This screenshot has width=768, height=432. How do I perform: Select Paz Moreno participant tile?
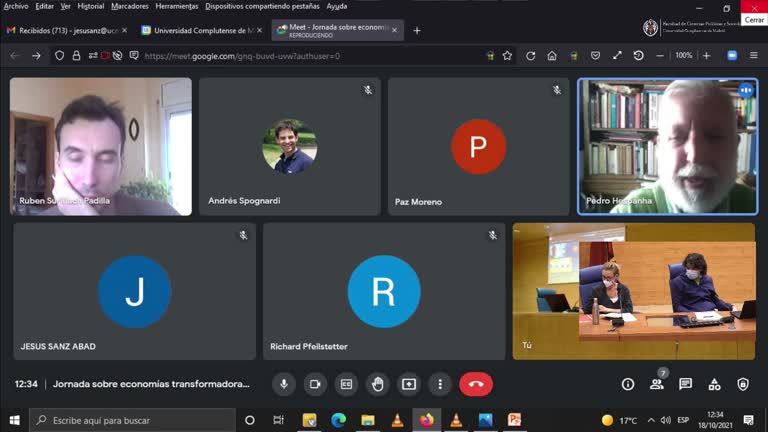[x=479, y=146]
